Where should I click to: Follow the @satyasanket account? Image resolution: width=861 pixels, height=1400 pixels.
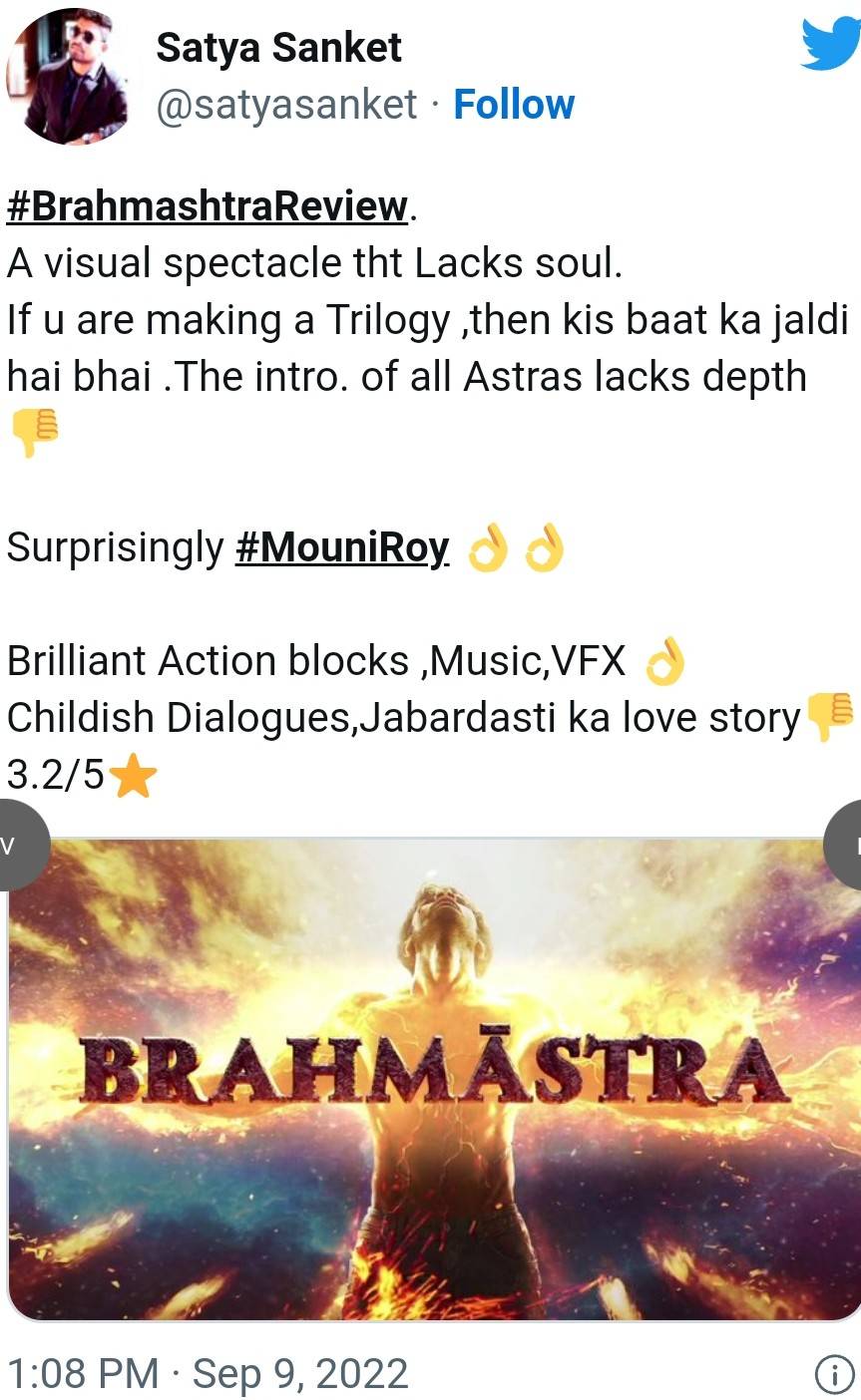click(514, 104)
